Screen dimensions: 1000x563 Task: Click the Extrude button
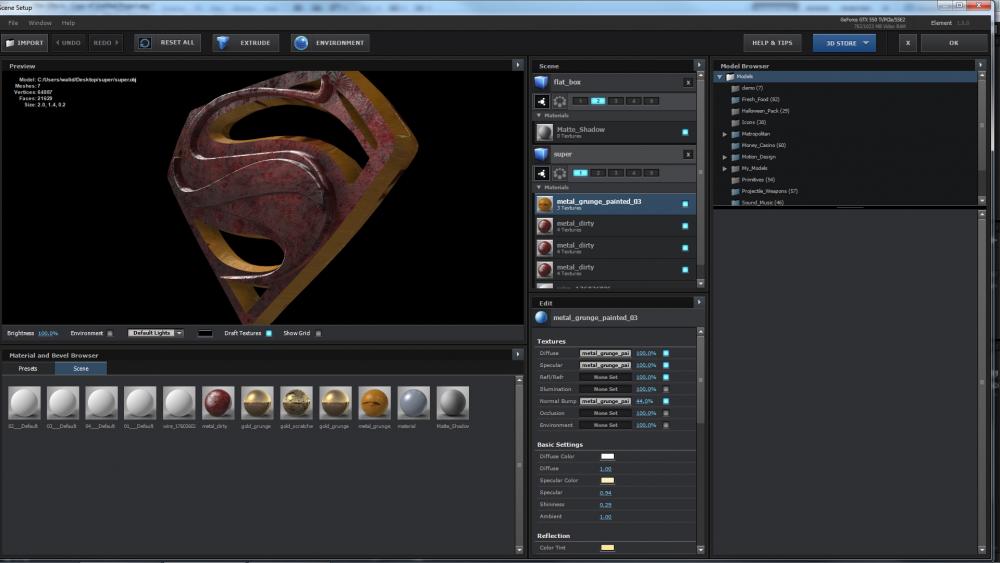246,43
